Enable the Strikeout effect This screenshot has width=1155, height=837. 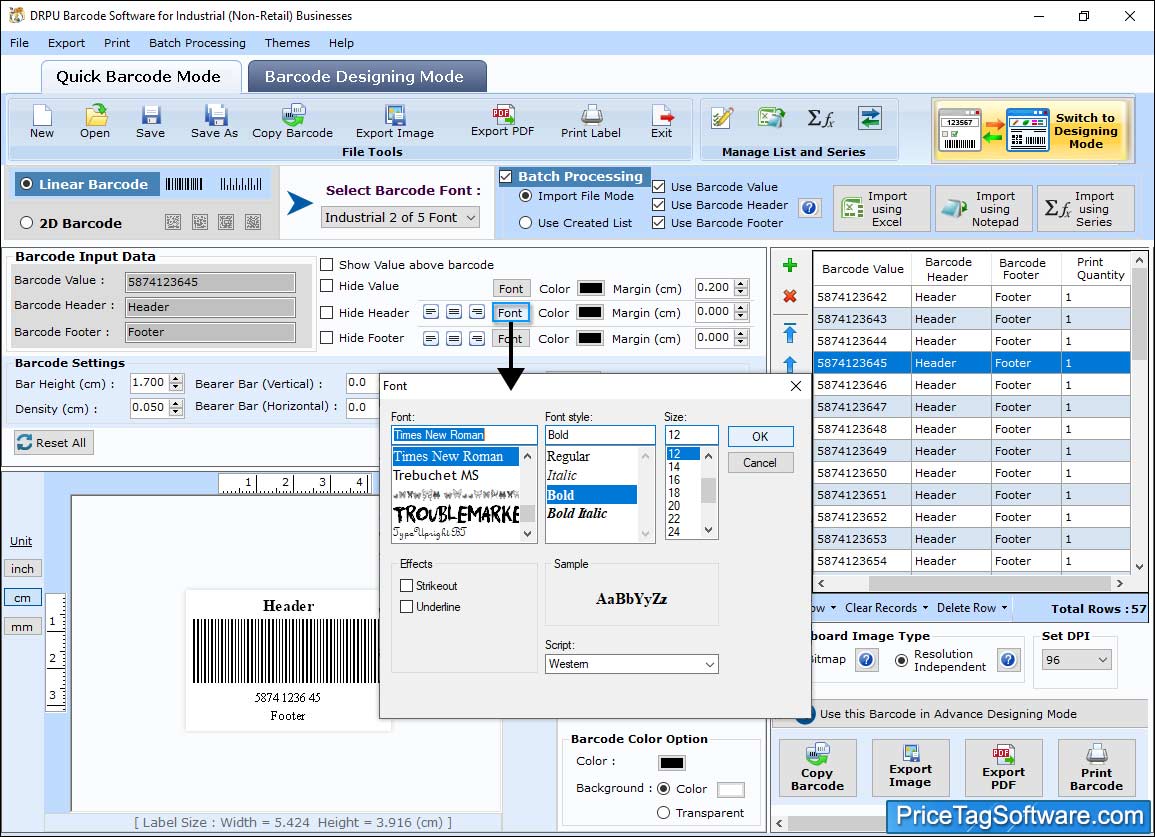pos(406,586)
